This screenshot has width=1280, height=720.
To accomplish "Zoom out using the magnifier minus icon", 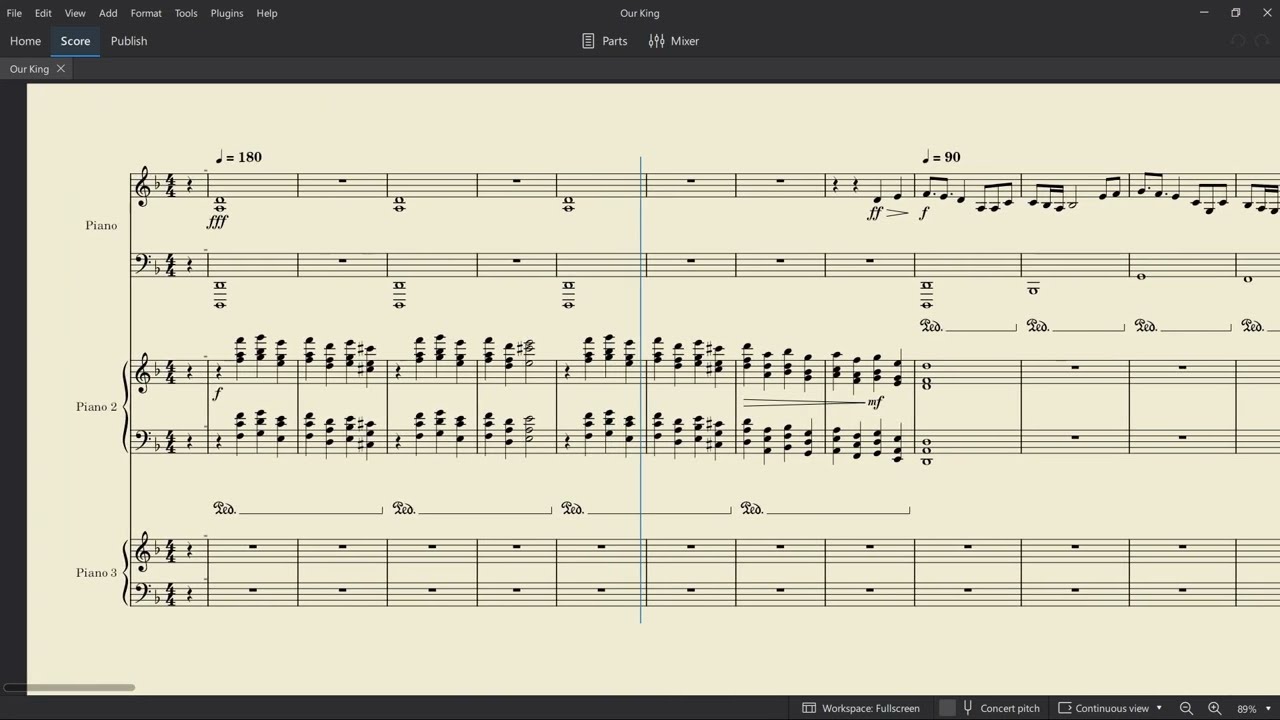I will [x=1186, y=708].
